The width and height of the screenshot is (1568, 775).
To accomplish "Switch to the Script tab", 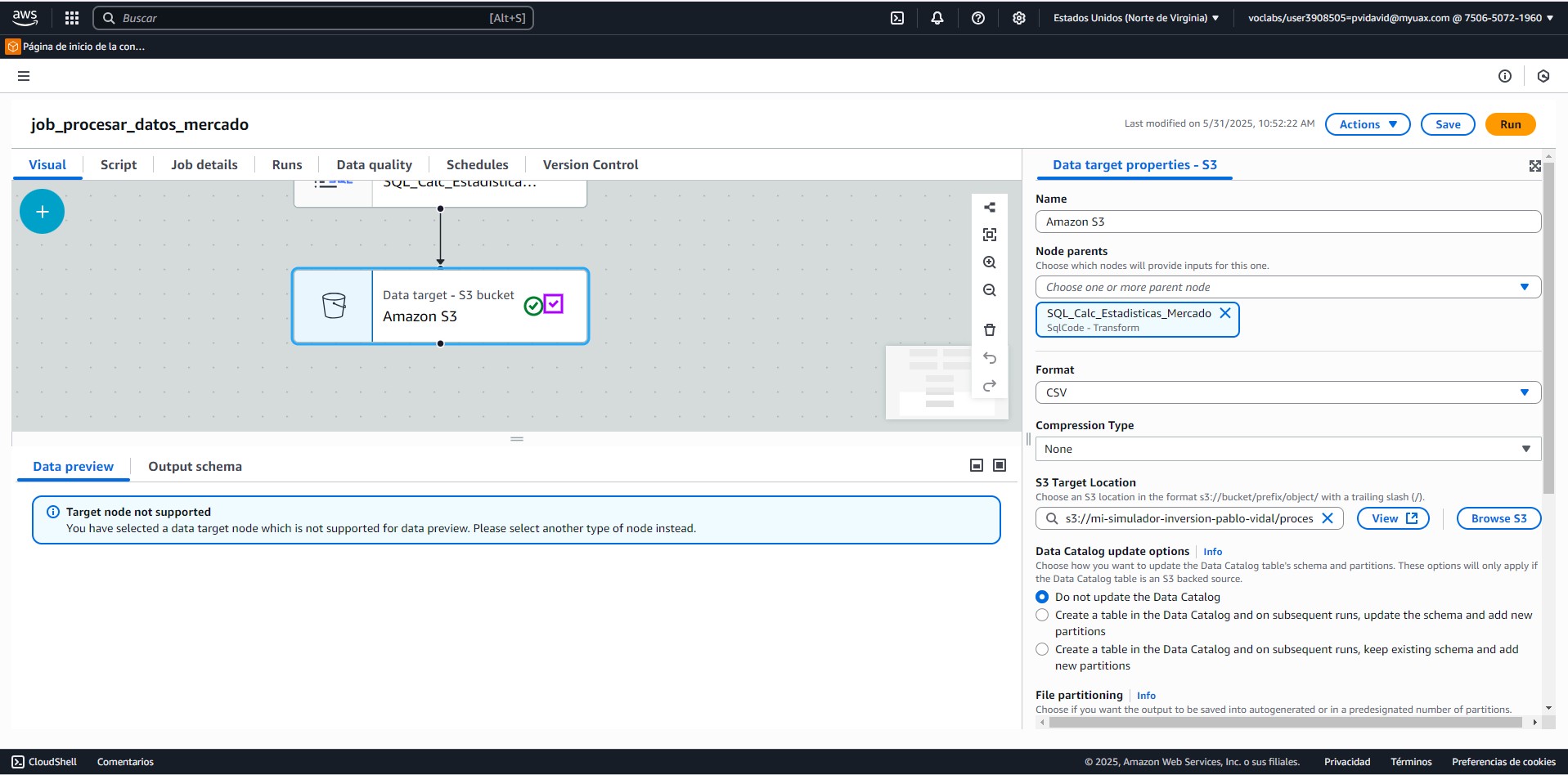I will 119,164.
